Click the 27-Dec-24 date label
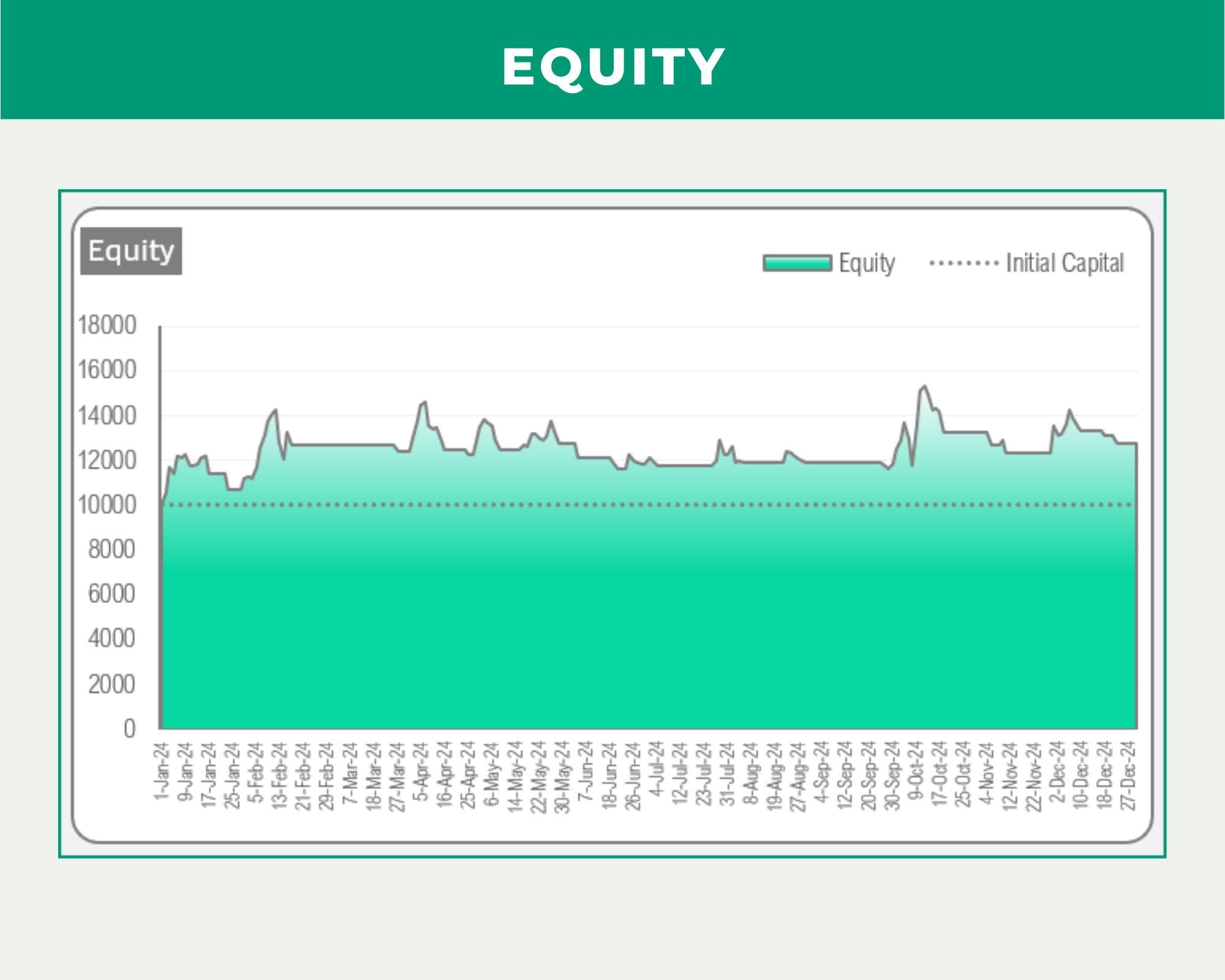 [x=1129, y=775]
